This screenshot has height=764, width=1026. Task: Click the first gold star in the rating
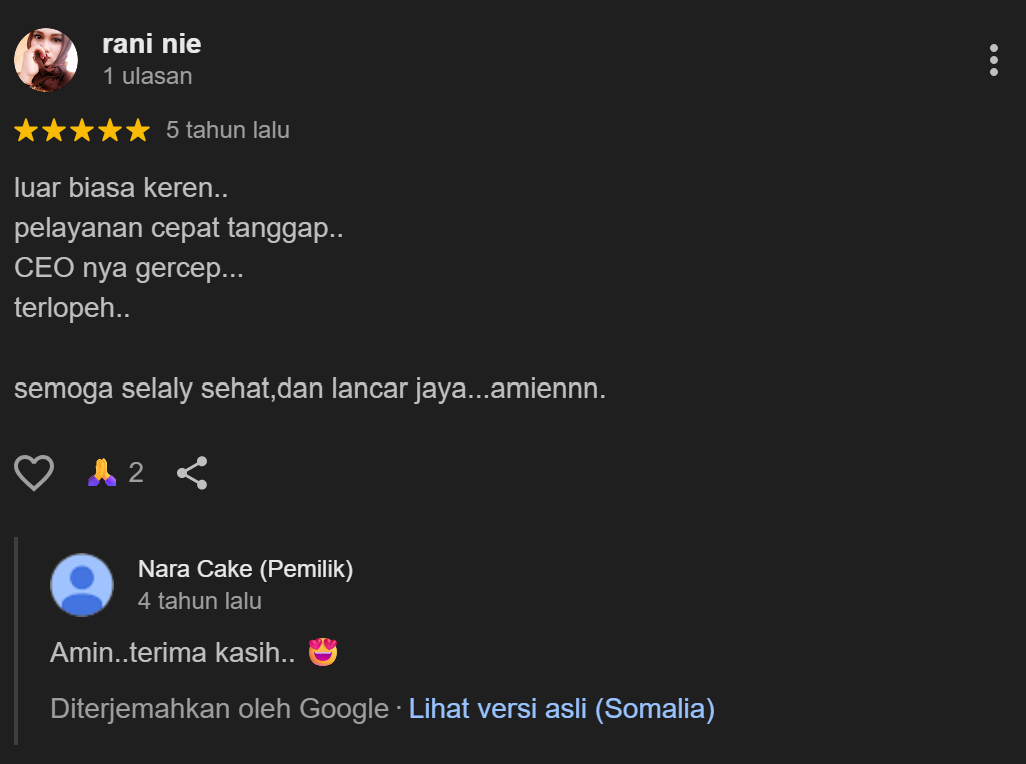[x=25, y=129]
